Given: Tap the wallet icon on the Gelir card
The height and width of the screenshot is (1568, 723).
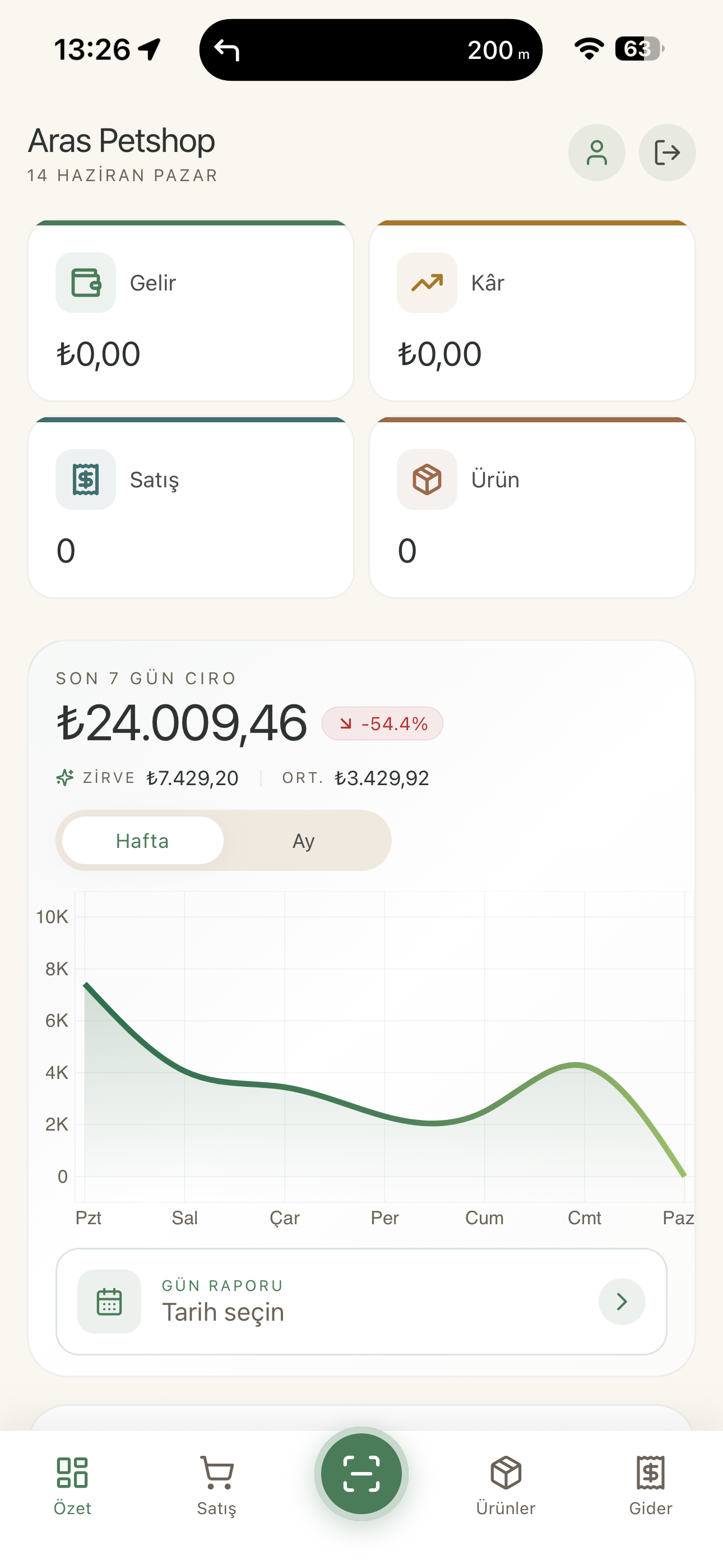Looking at the screenshot, I should 86,283.
